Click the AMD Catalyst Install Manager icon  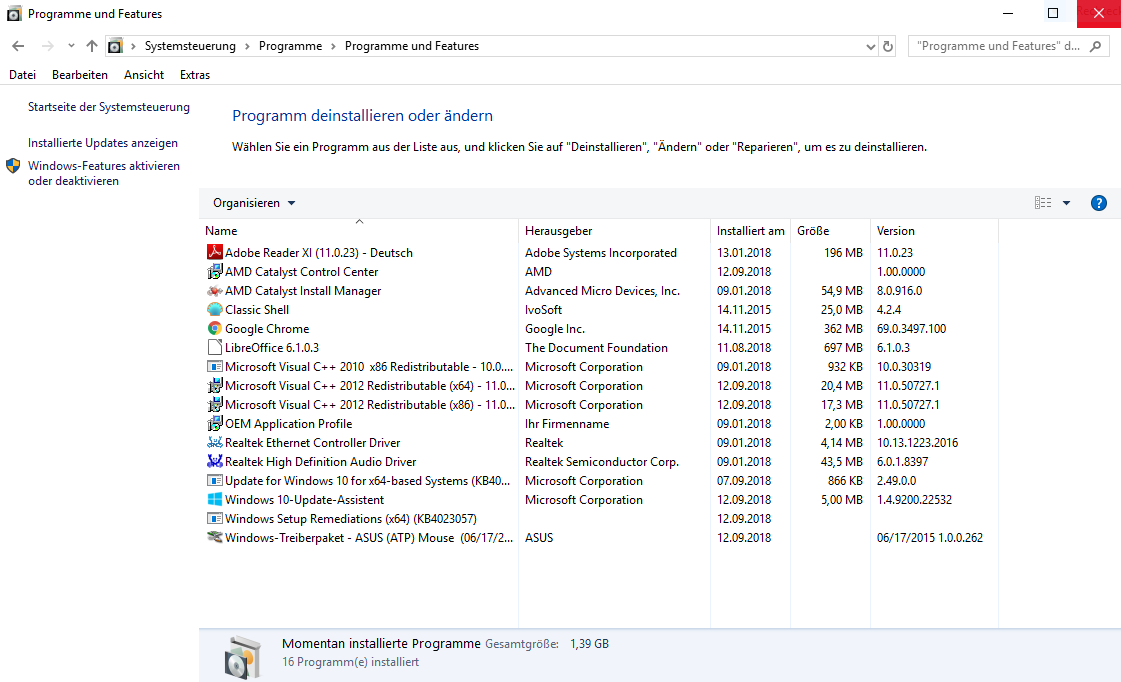coord(214,291)
